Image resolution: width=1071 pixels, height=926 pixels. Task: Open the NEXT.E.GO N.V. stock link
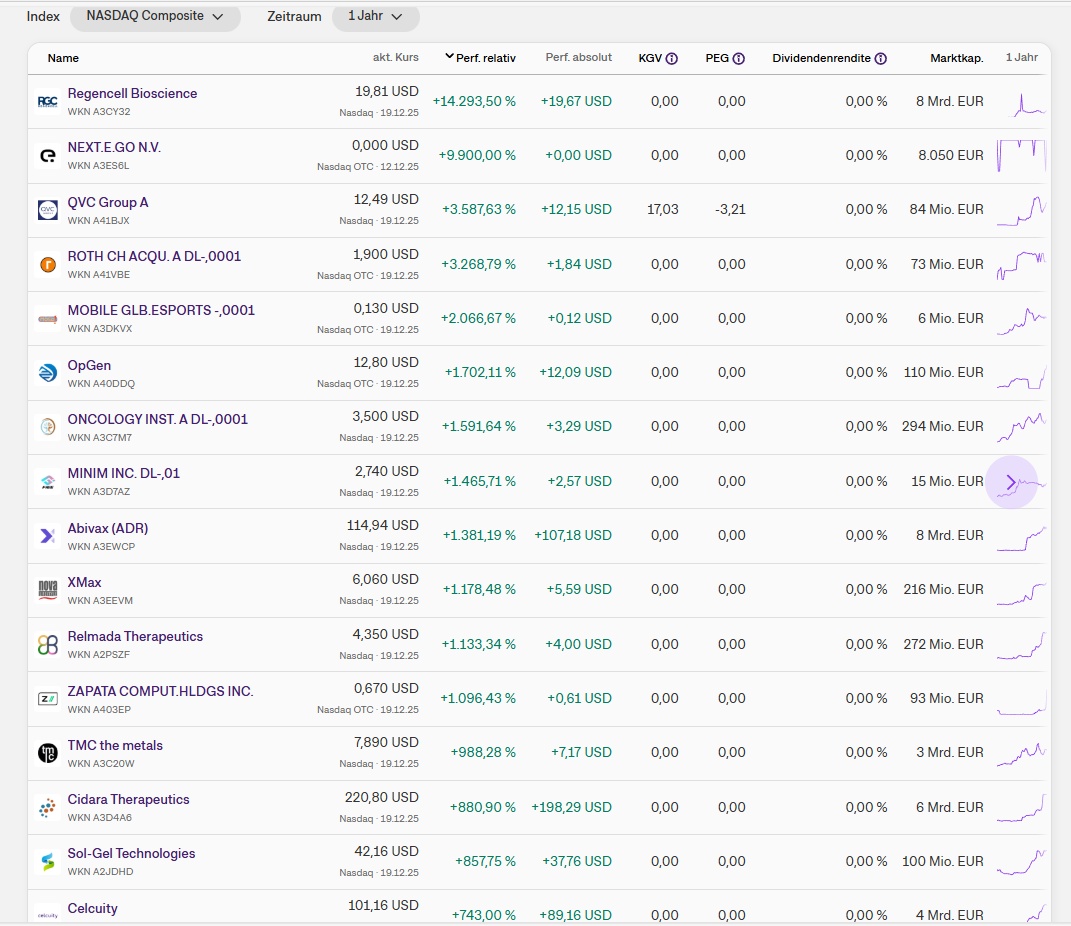coord(114,147)
